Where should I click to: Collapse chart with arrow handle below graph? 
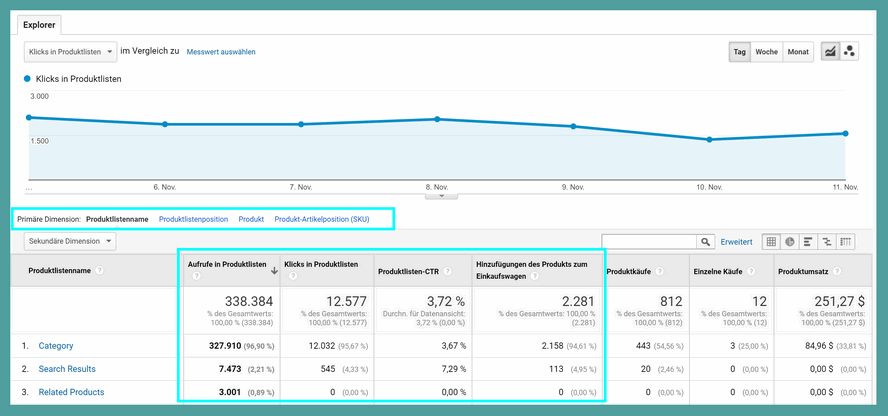point(441,196)
